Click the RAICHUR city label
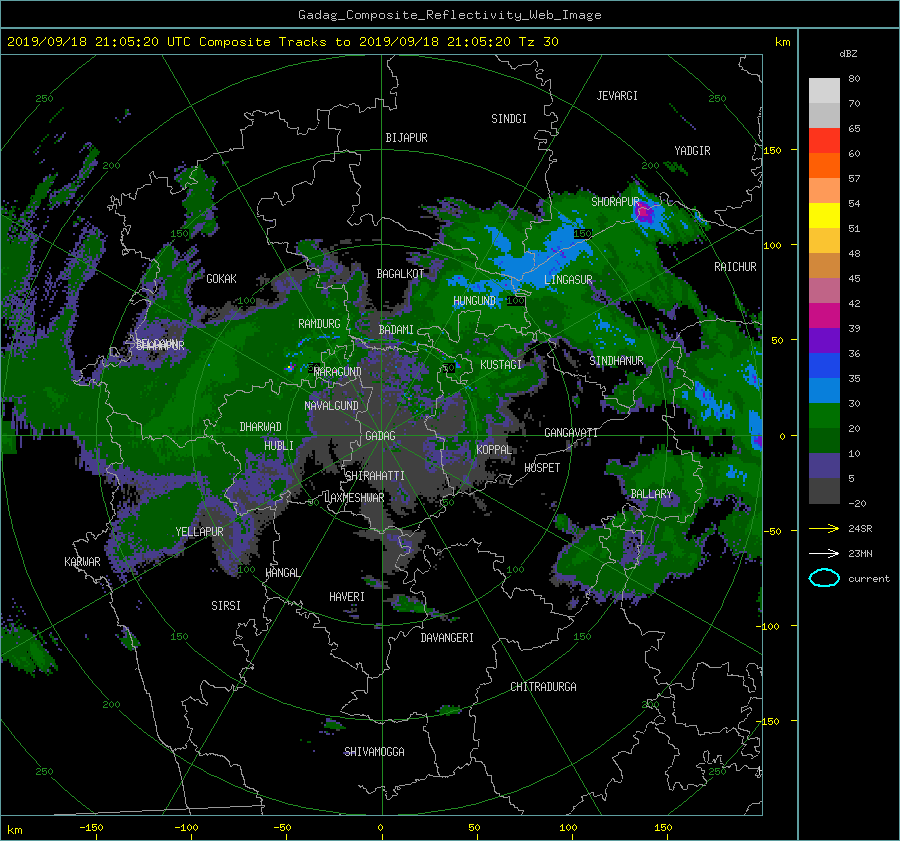Screen dimensions: 900x841 [735, 267]
